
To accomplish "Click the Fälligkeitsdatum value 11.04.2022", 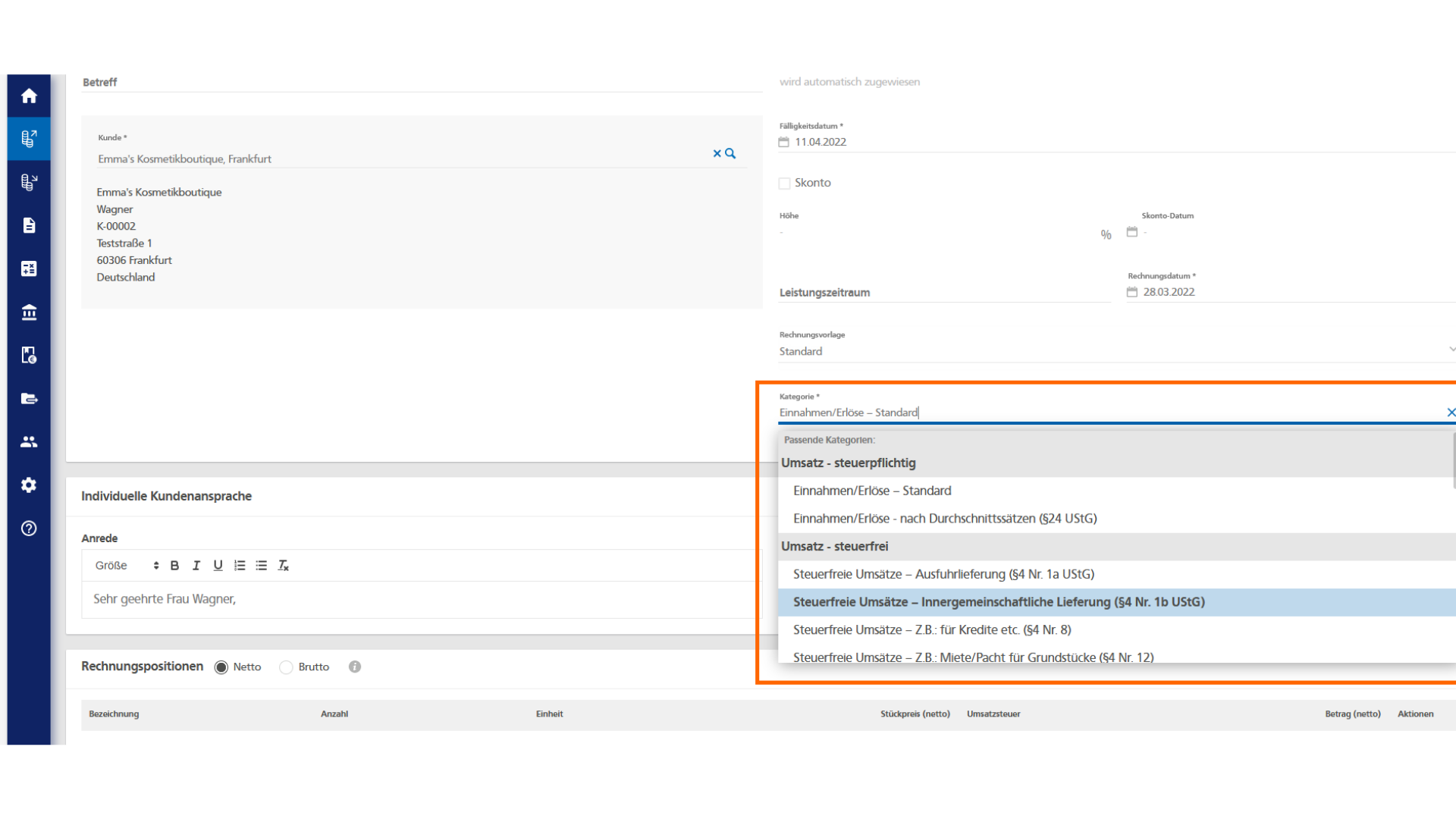I will pyautogui.click(x=821, y=142).
